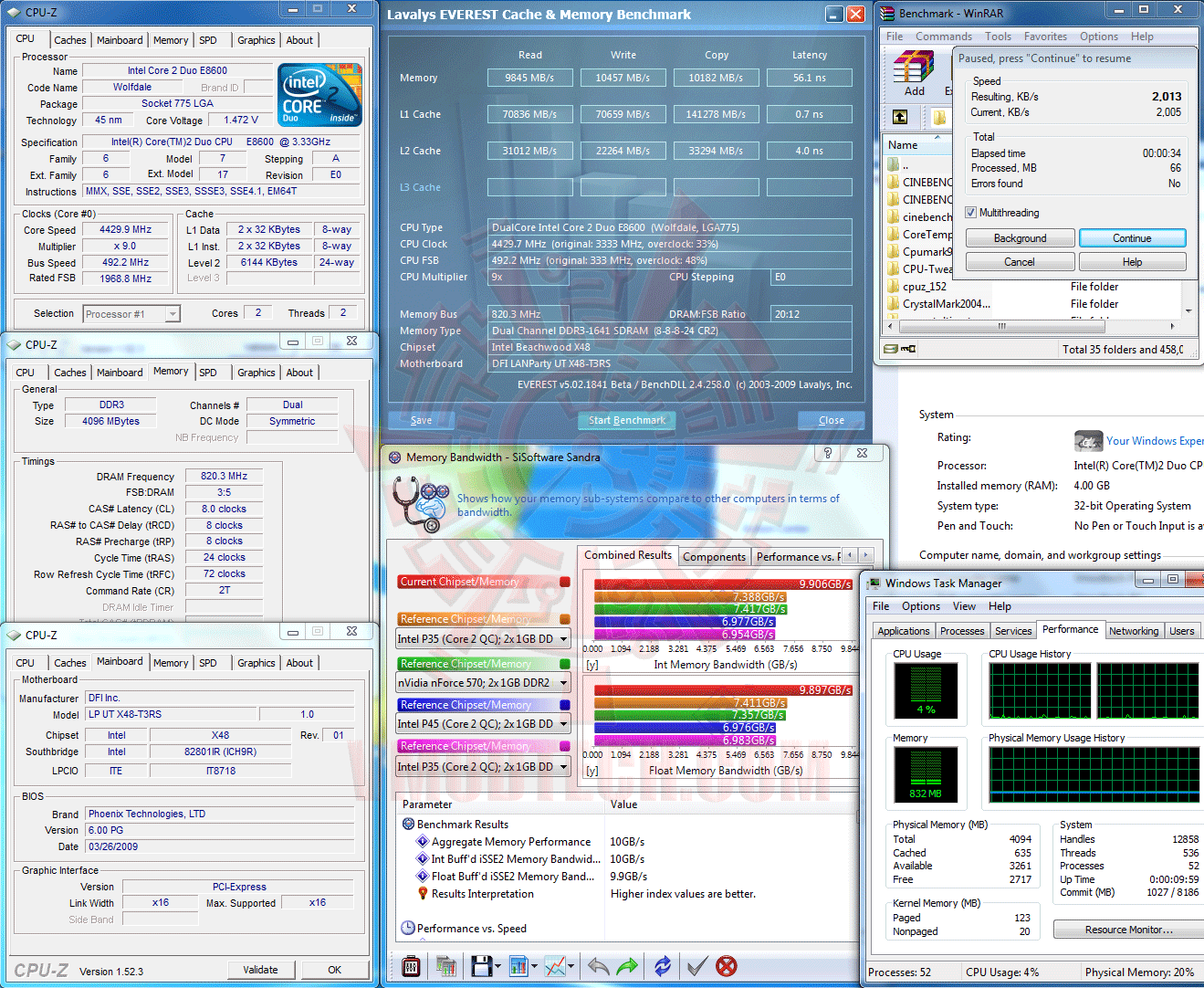This screenshot has height=988, width=1204.
Task: Open the Commands menu in WinRAR
Action: (x=943, y=37)
